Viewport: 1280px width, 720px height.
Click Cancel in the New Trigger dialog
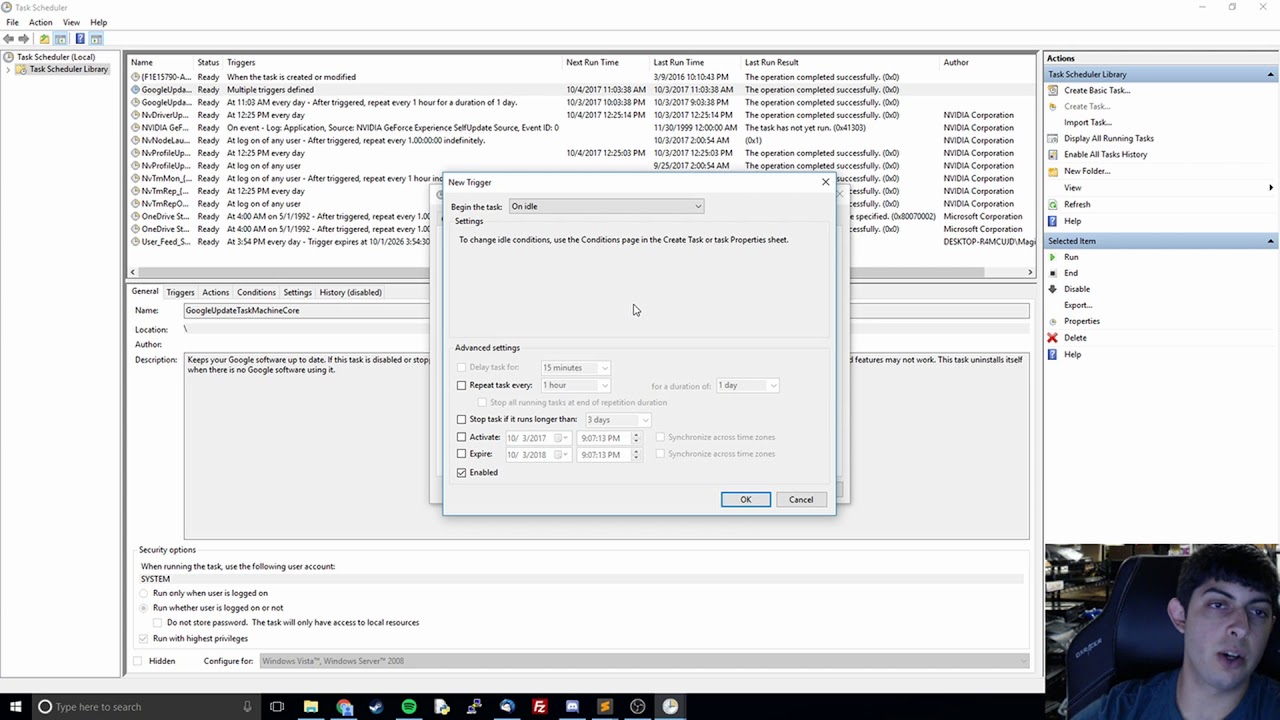coord(801,499)
